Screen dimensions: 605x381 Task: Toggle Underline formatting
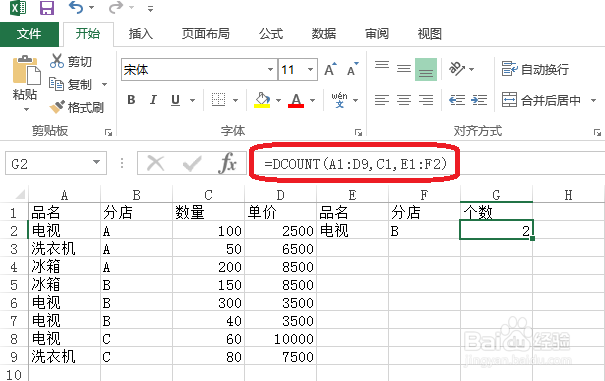point(176,100)
